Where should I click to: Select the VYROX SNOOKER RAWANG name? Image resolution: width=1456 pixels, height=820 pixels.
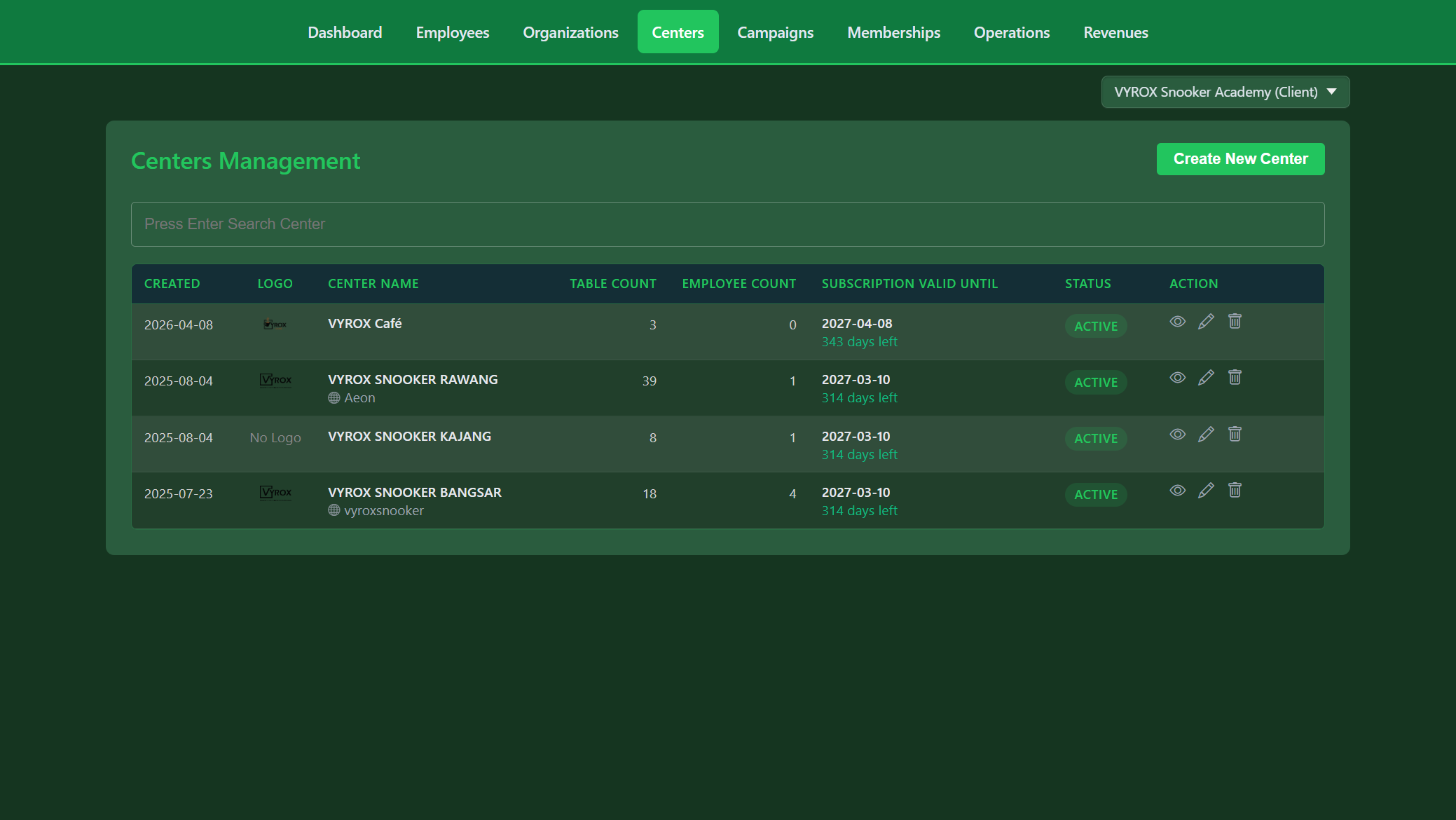pos(413,380)
